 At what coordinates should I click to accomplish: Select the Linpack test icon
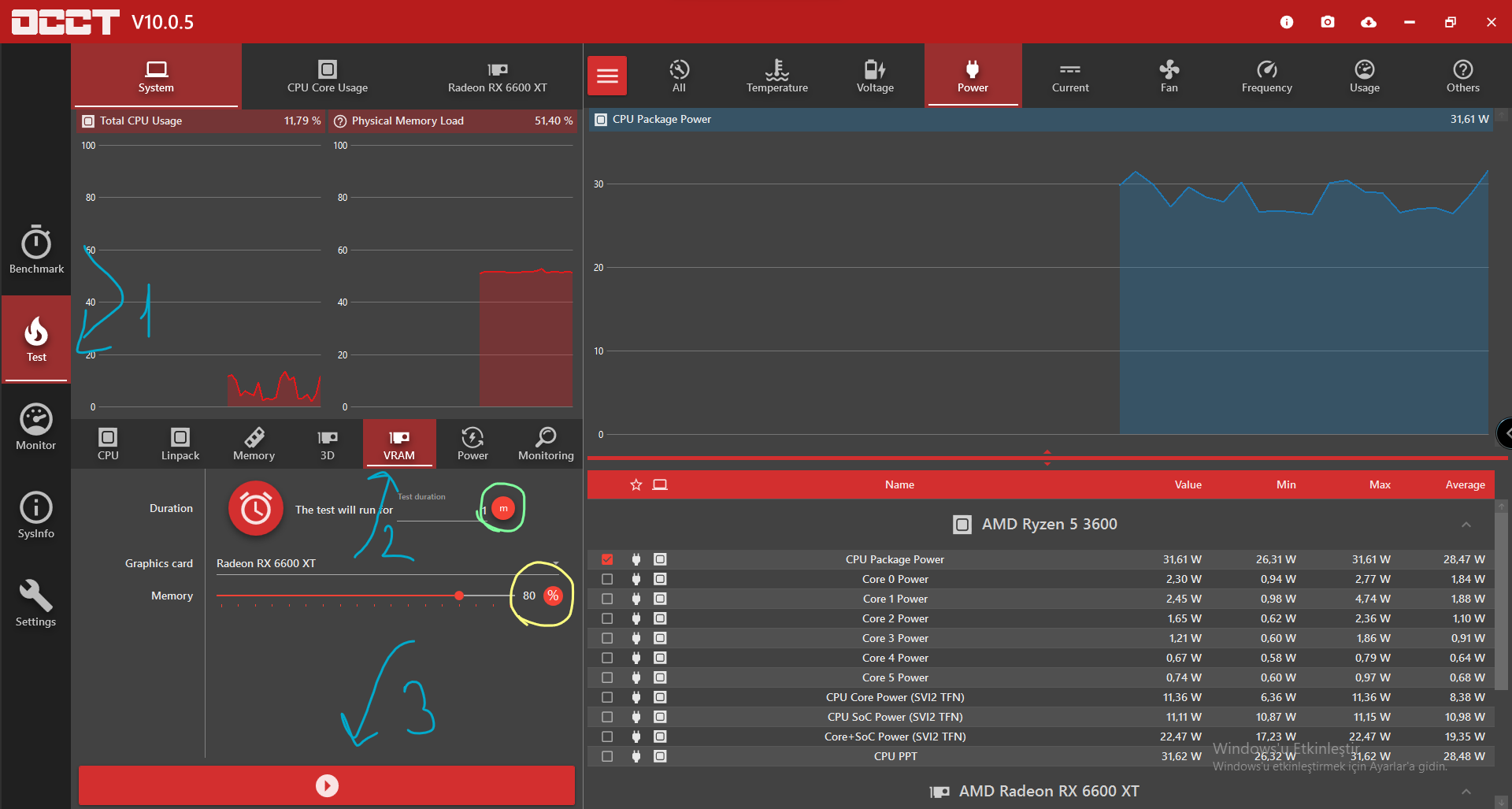[x=180, y=443]
